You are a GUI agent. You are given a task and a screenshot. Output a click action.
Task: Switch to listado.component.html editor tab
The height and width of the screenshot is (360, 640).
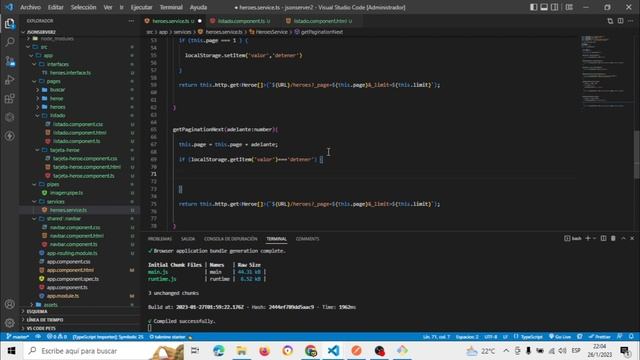click(320, 21)
